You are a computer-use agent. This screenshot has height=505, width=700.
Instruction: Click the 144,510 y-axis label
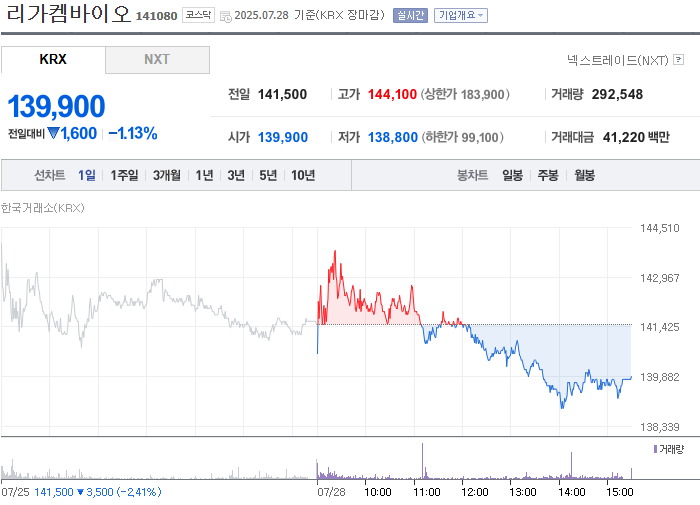pyautogui.click(x=659, y=228)
